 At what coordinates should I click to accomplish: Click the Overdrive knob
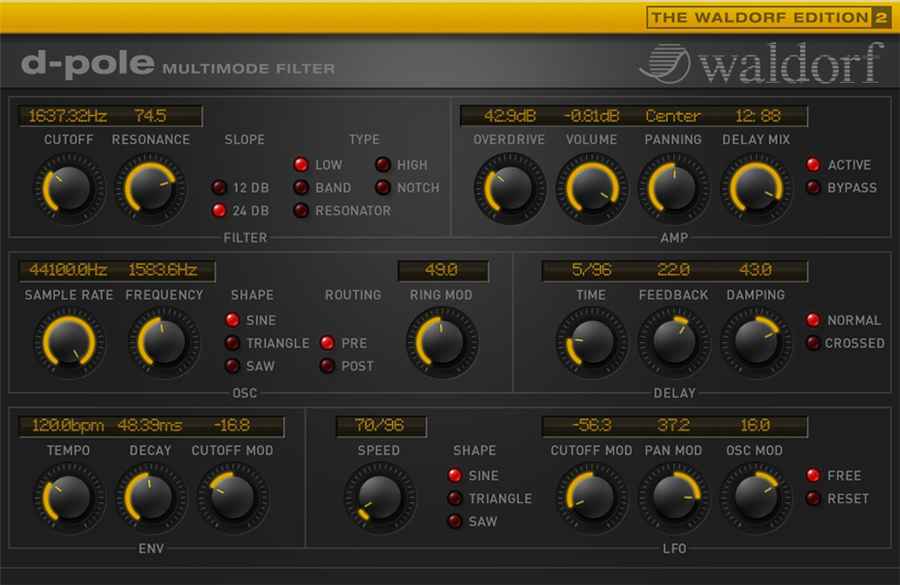509,187
